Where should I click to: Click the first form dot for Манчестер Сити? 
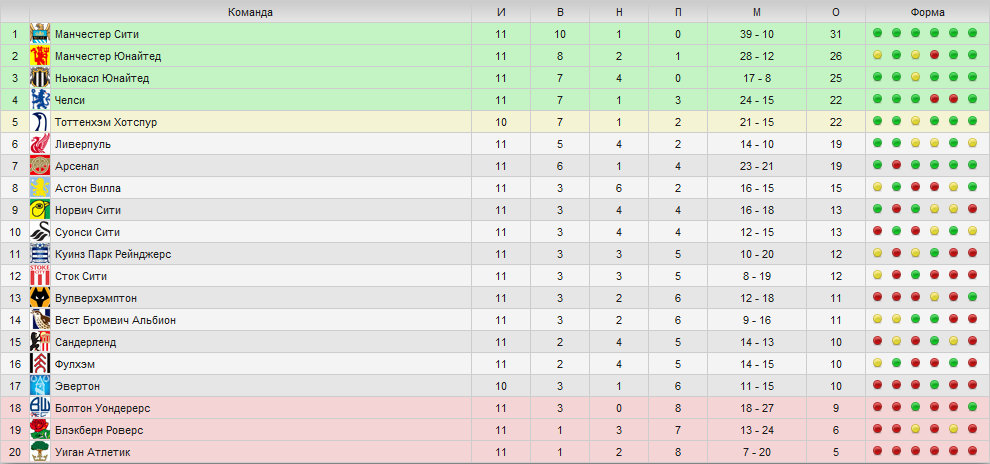tap(877, 33)
